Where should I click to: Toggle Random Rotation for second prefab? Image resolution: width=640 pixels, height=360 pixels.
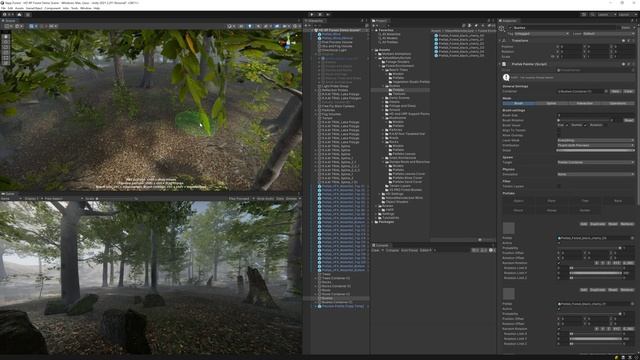559,329
